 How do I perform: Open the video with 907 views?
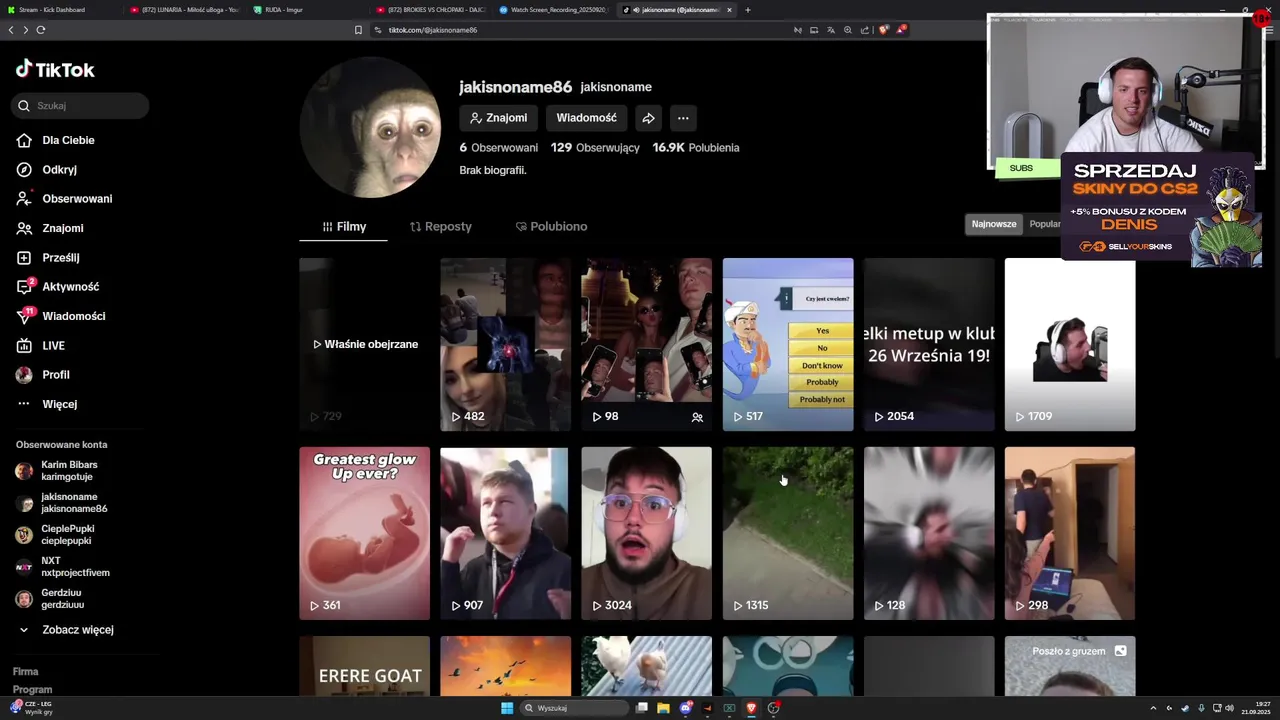(505, 533)
